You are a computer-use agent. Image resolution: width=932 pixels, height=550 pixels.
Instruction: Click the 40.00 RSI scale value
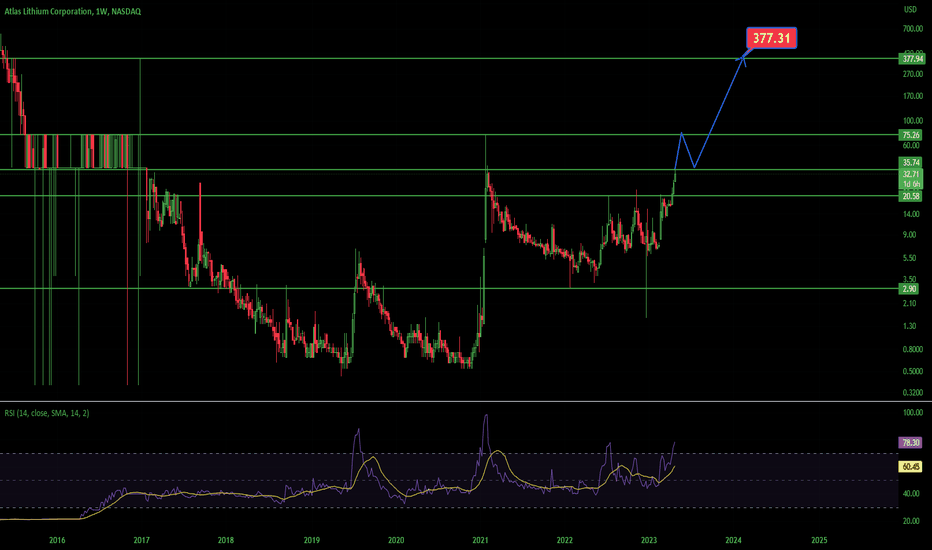click(x=911, y=494)
